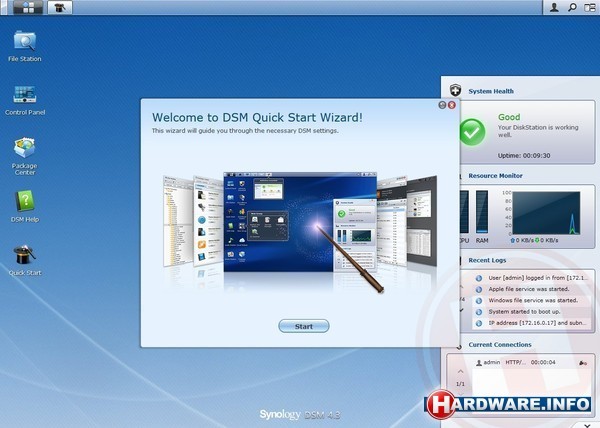Viewport: 600px width, 428px height.
Task: Click the System Health shield icon
Action: click(x=455, y=91)
